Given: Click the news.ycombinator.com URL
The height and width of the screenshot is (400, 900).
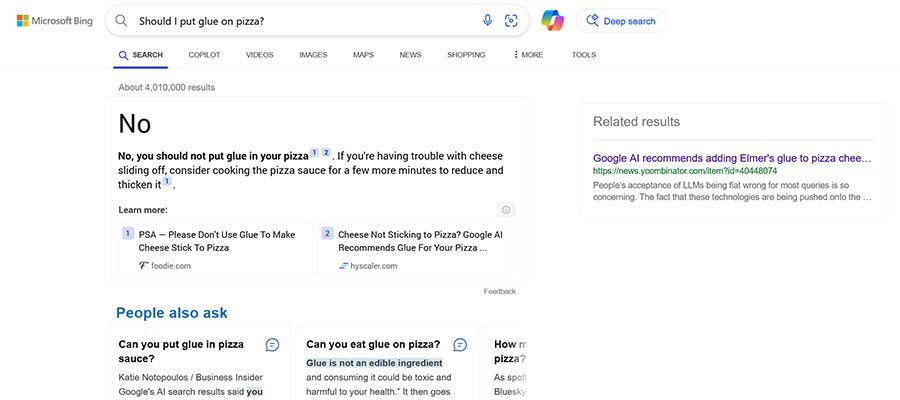Looking at the screenshot, I should coord(685,171).
